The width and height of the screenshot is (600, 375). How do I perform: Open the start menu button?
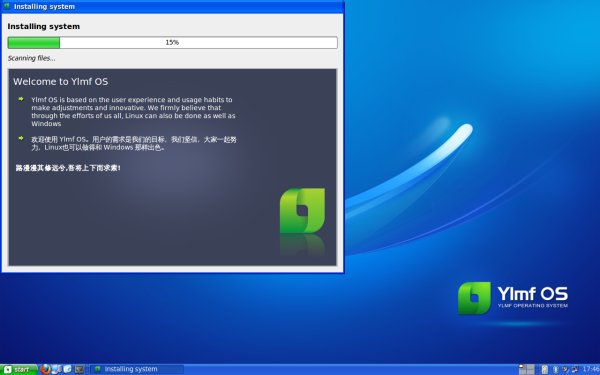tap(18, 369)
